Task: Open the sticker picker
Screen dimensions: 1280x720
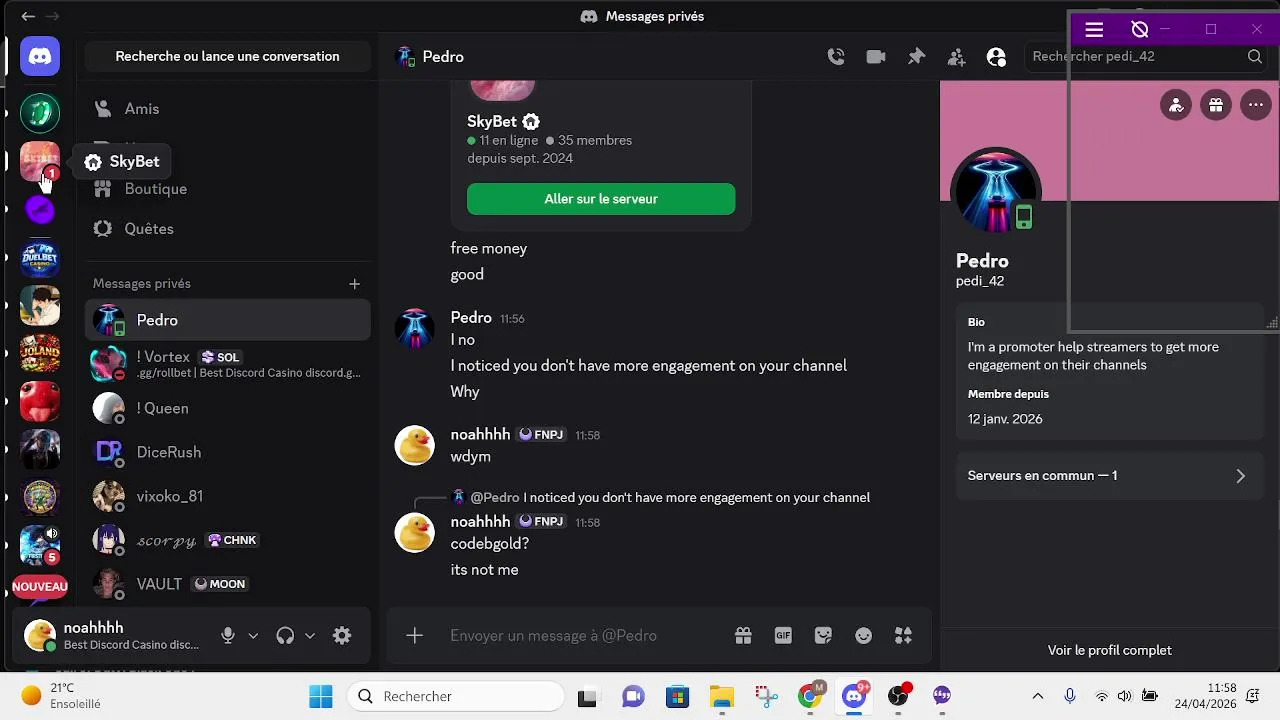Action: pos(823,636)
